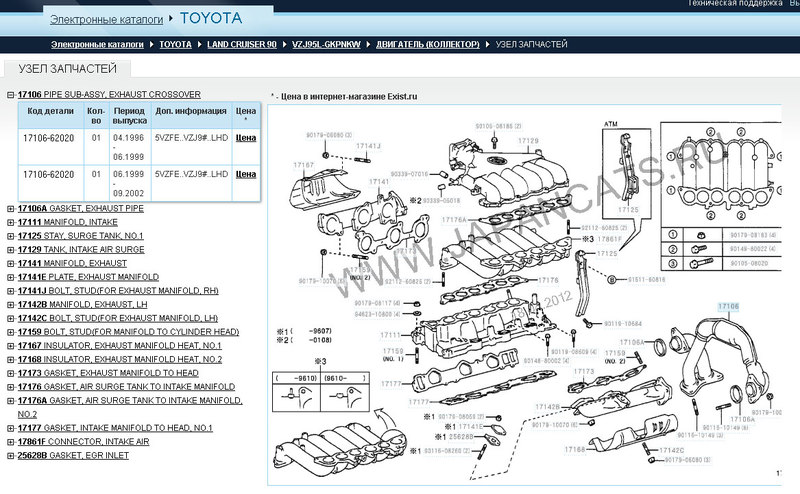The height and width of the screenshot is (494, 800).
Task: Expand 17141 MANIFOLD, EXHAUST node
Action: [x=11, y=264]
